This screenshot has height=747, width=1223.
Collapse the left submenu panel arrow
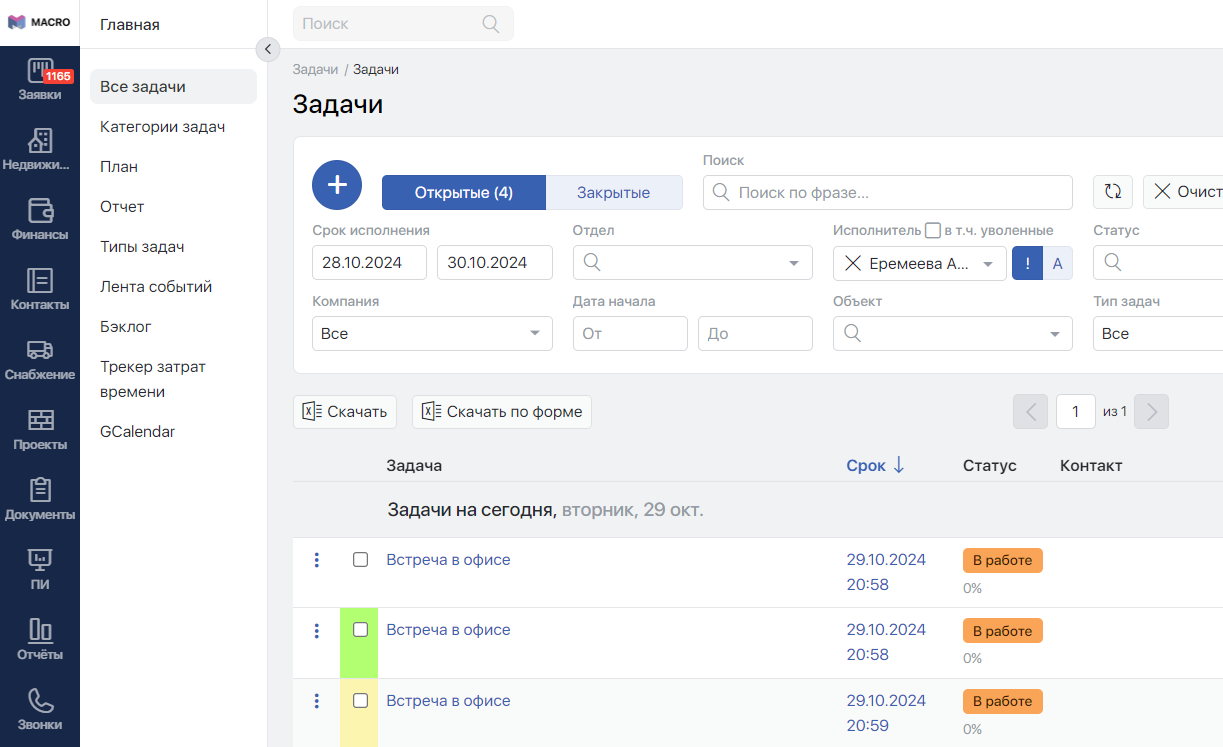pyautogui.click(x=267, y=49)
